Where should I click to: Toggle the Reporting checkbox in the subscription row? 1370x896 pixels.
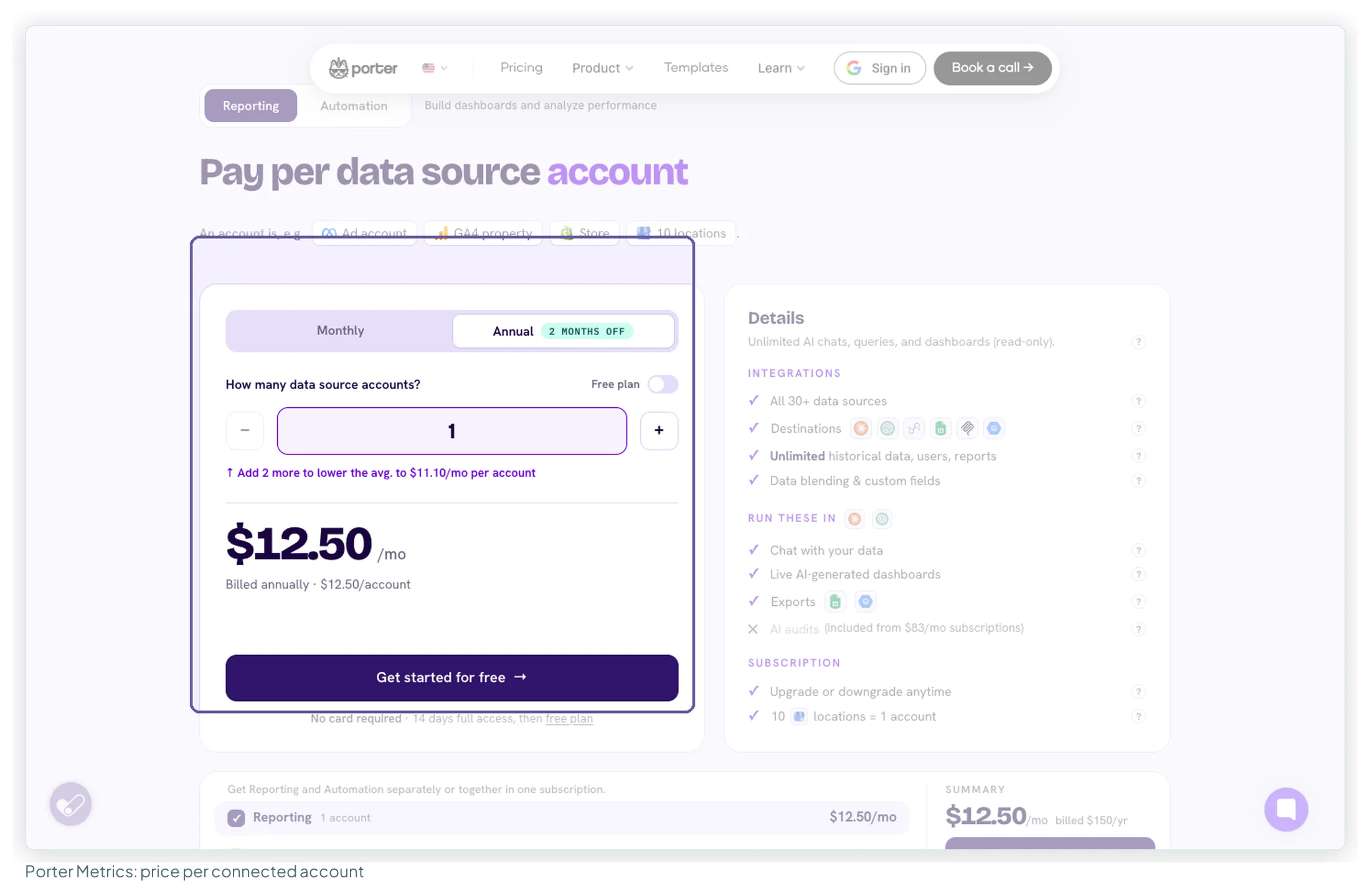tap(236, 818)
